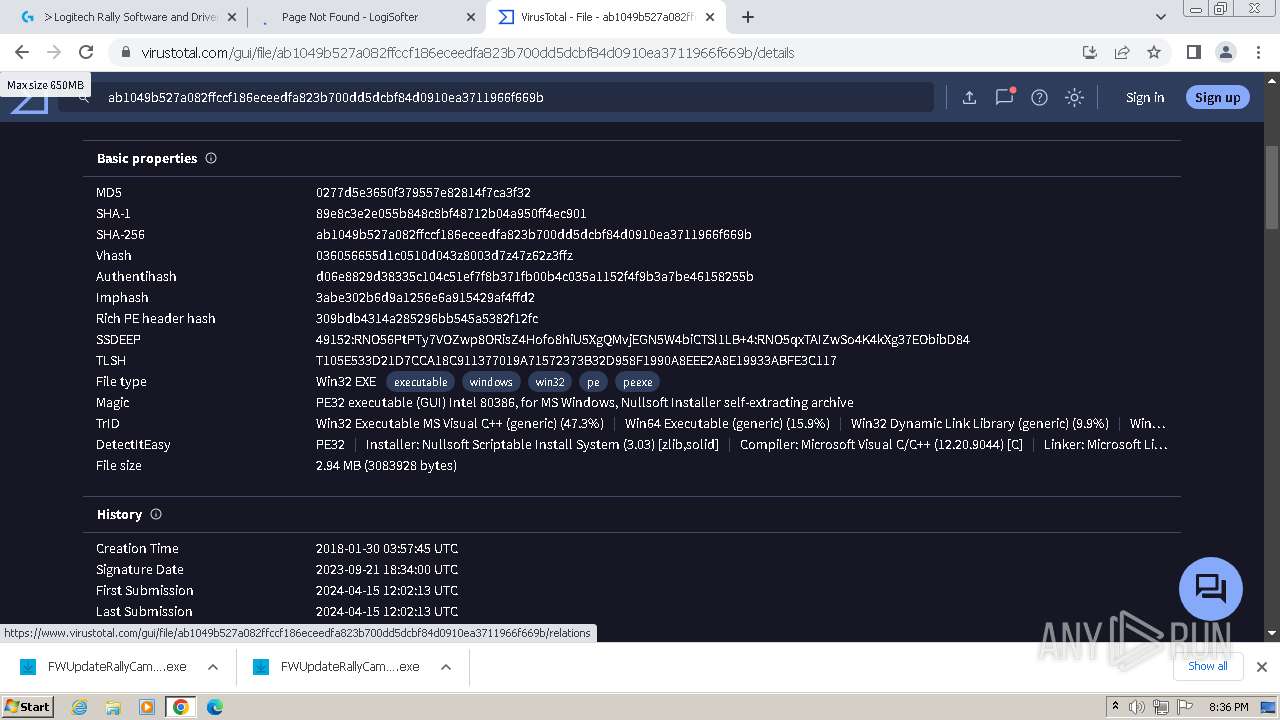Click the peexe file type tag

click(x=637, y=382)
